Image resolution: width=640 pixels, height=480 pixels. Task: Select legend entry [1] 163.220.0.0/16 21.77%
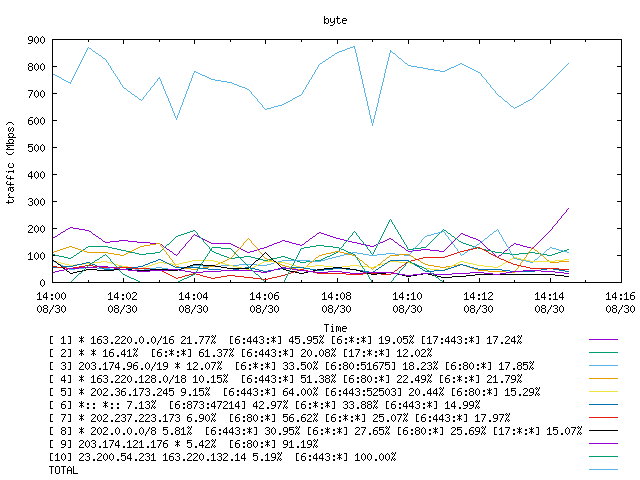(285, 340)
